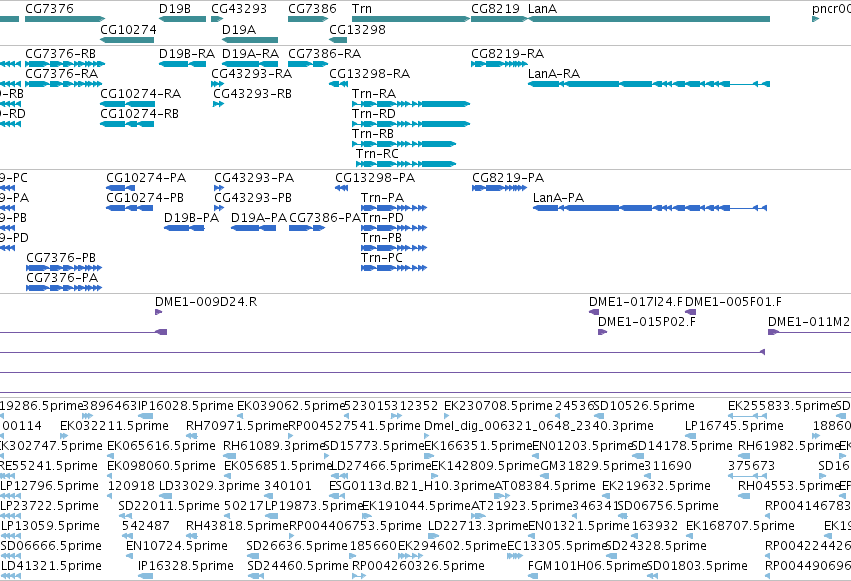
Task: Click the D19B-PA protein label
Action: coord(192,218)
